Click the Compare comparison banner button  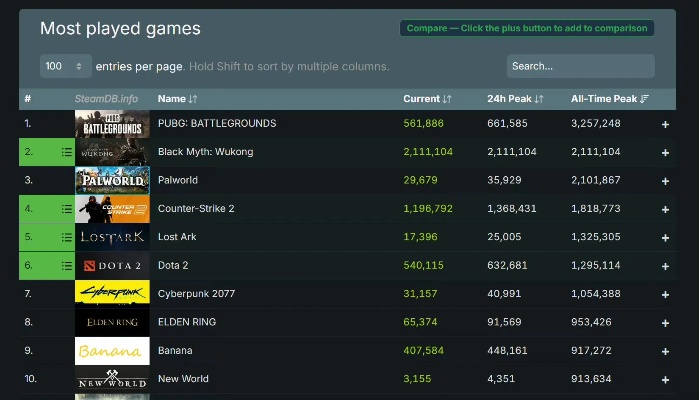[526, 28]
